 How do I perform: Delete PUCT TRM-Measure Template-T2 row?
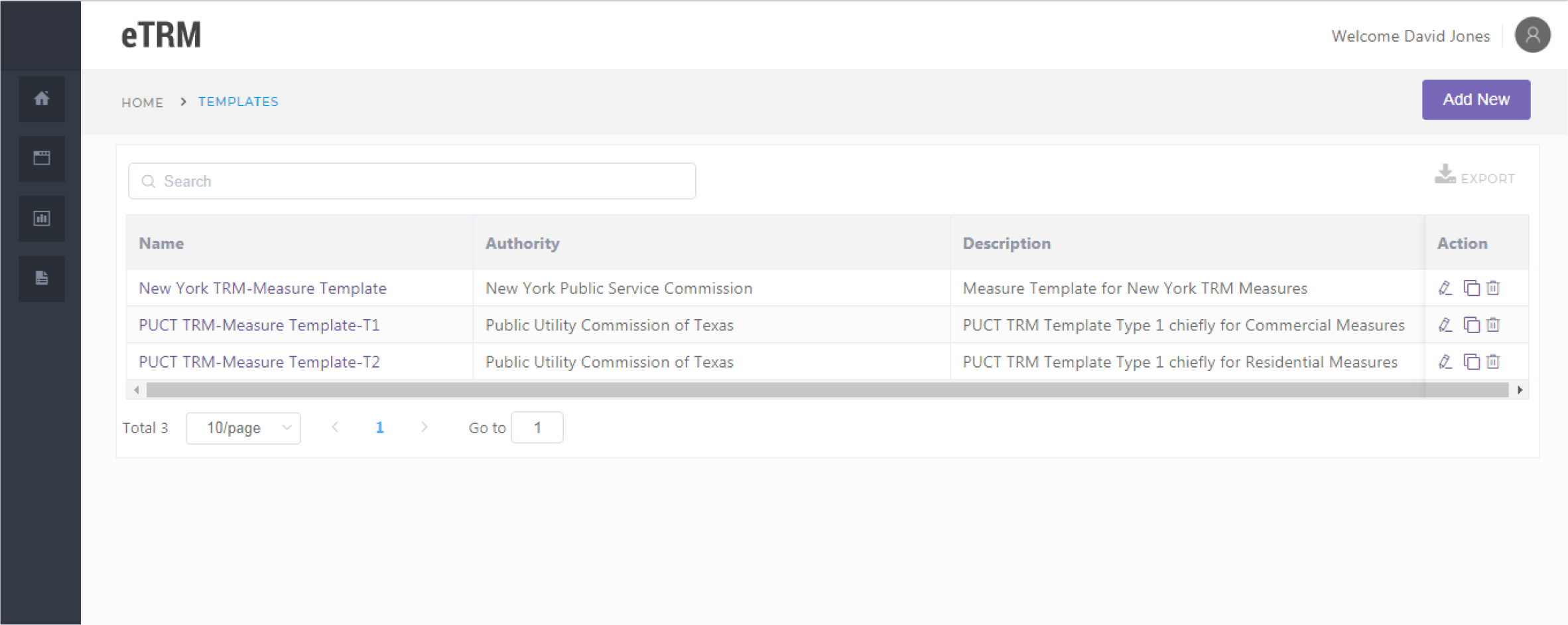click(1493, 362)
